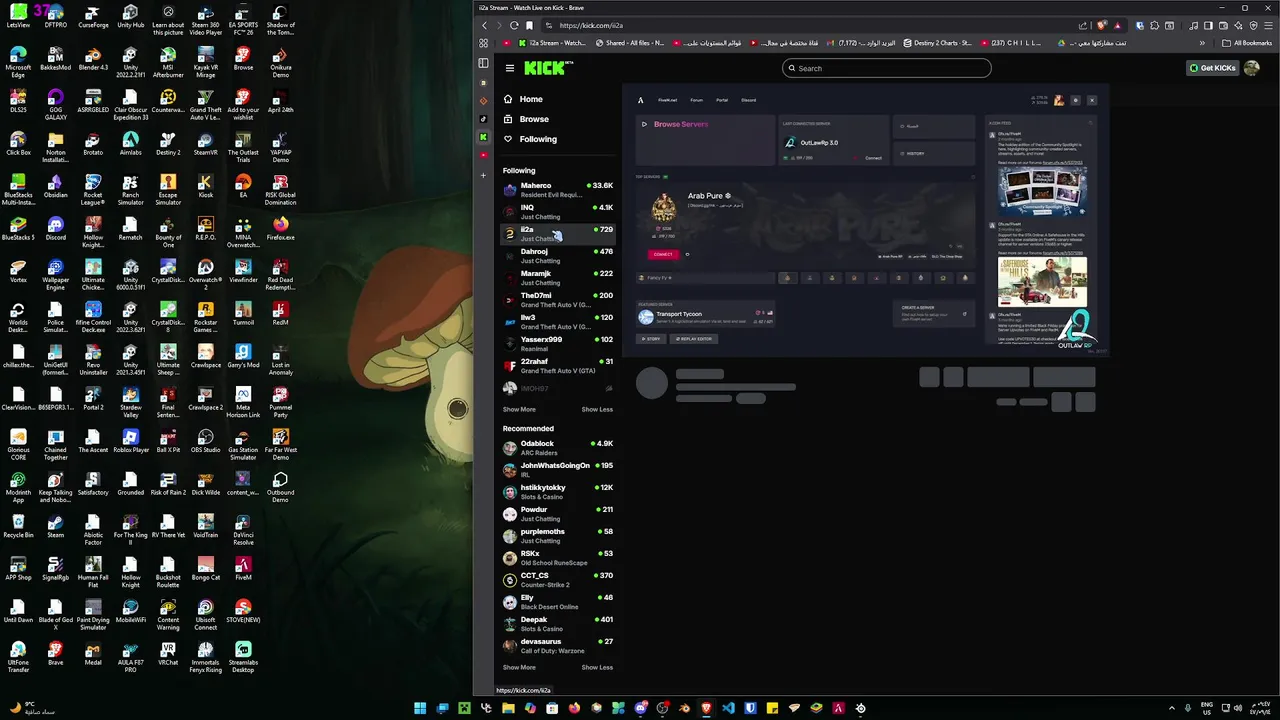1280x720 pixels.
Task: Click the Brave icon on the taskbar
Action: 707,708
